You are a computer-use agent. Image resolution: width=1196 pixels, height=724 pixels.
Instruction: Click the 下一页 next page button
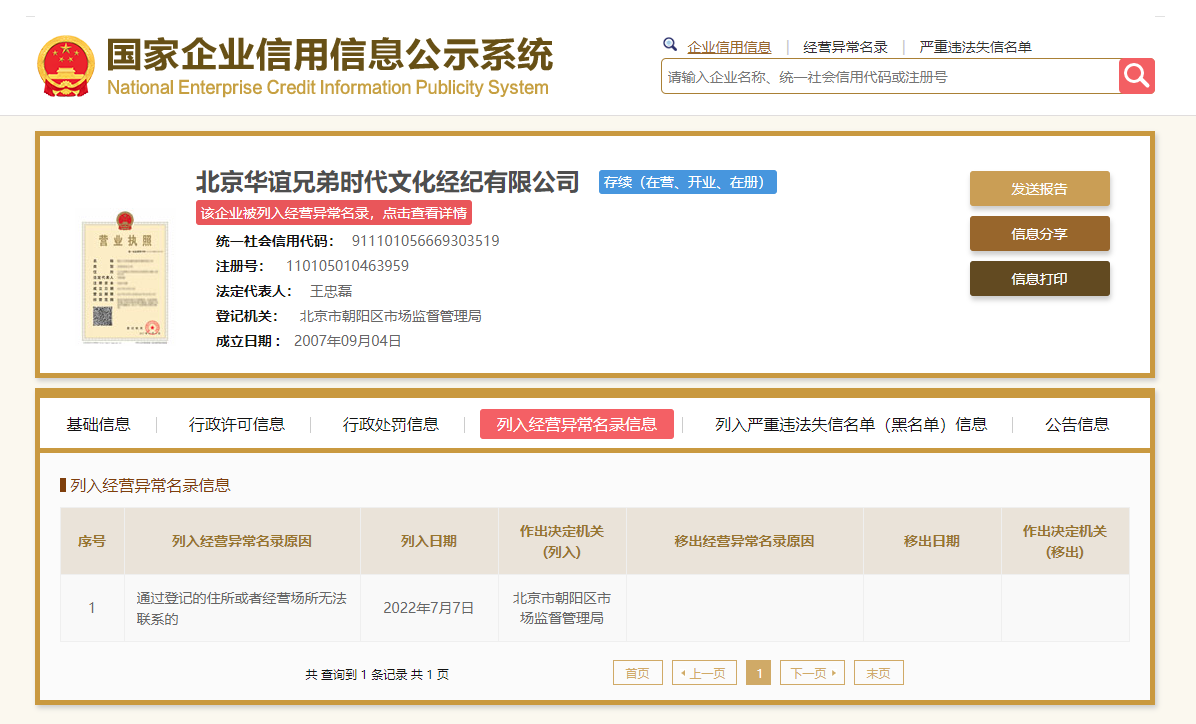coord(812,673)
